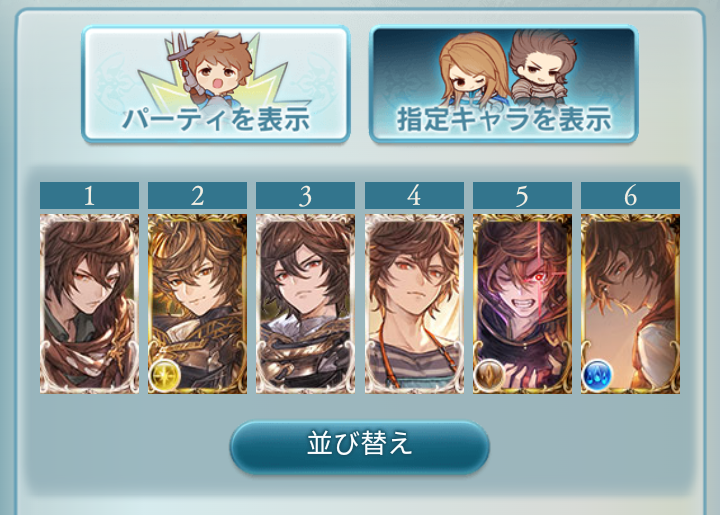Click the 並び替え sort button
Viewport: 720px width, 515px height.
coord(360,447)
